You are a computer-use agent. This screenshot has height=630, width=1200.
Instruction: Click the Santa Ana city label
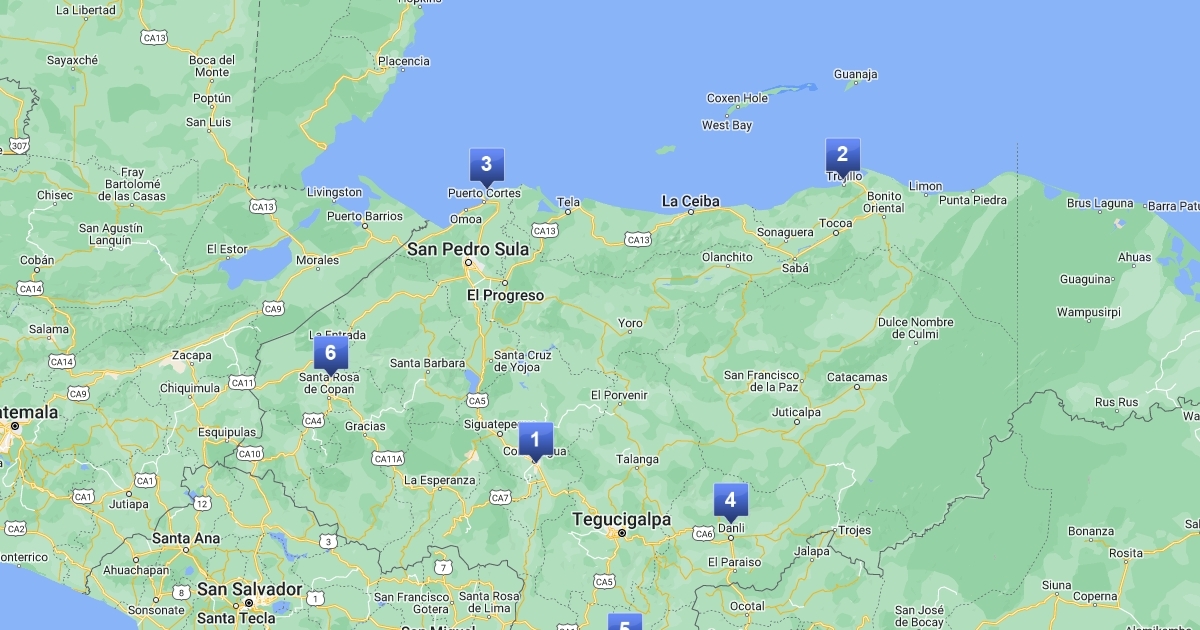pos(186,538)
